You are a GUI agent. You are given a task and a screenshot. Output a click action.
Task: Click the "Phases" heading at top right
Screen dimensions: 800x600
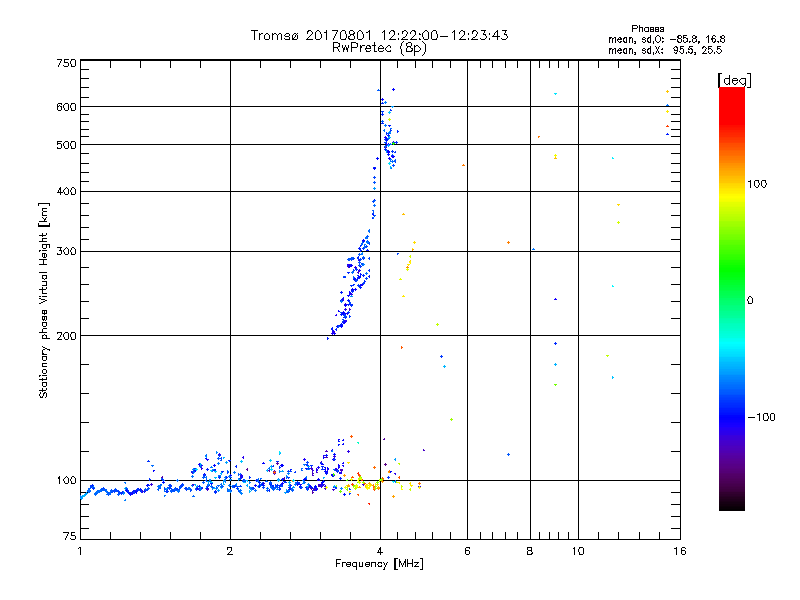pyautogui.click(x=647, y=29)
